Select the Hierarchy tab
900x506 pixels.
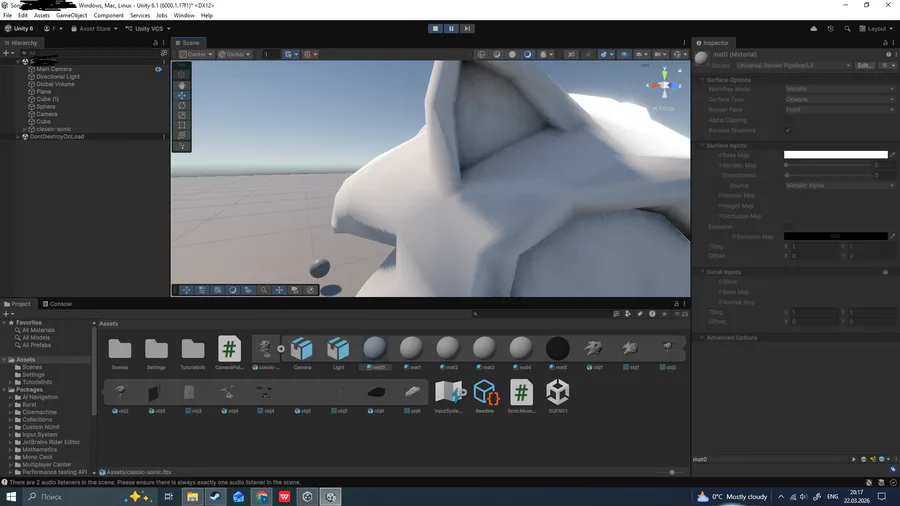pos(21,43)
